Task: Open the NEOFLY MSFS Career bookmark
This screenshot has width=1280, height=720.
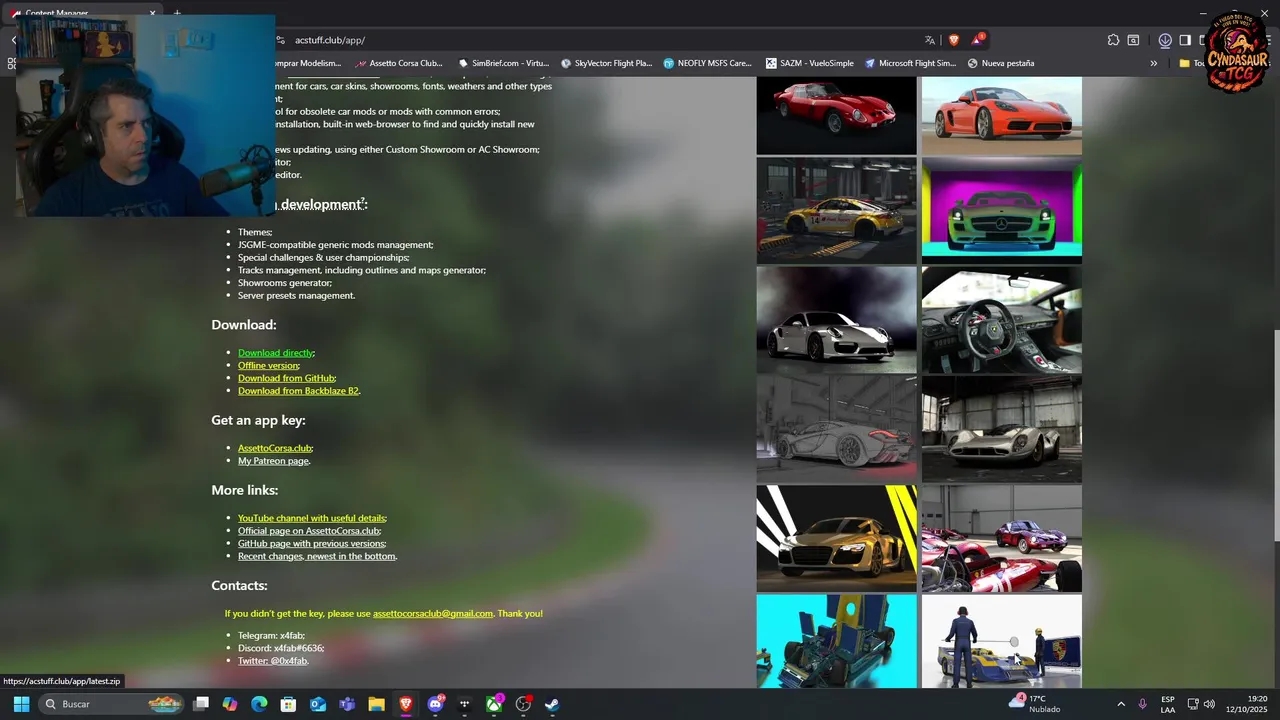Action: [x=707, y=63]
